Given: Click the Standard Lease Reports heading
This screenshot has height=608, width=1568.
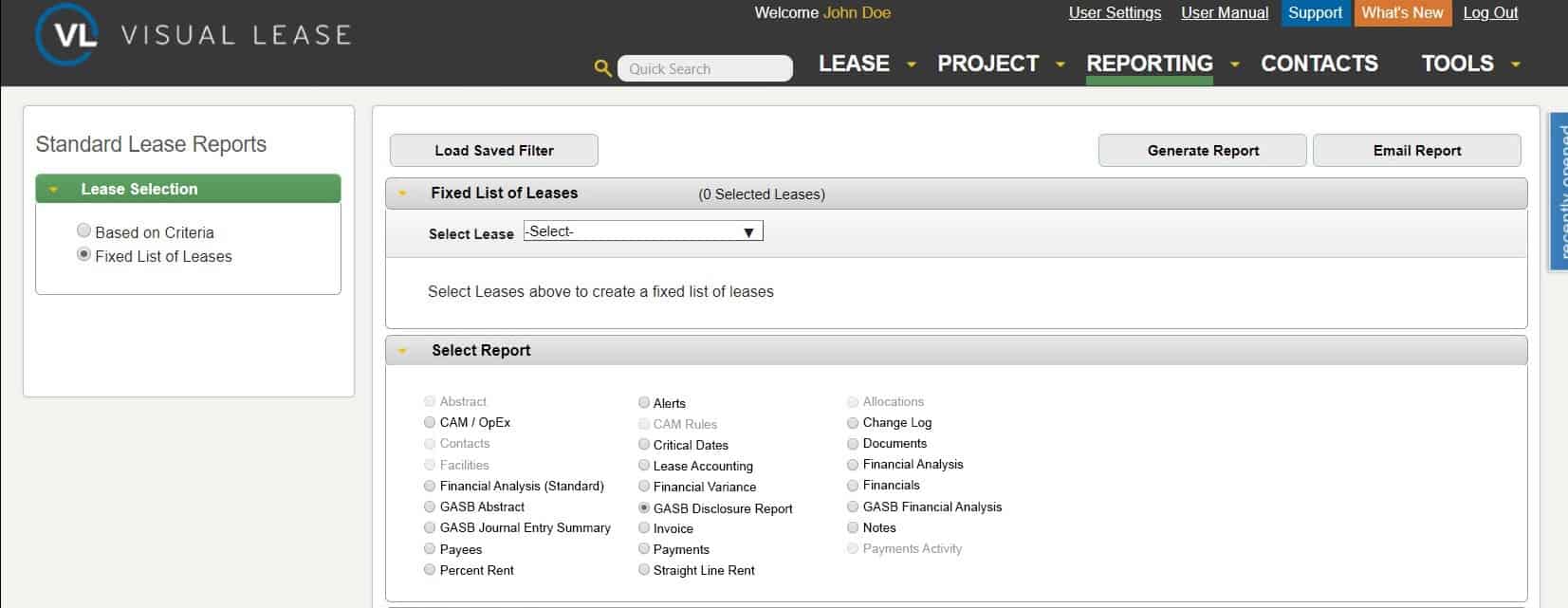Looking at the screenshot, I should (x=151, y=144).
